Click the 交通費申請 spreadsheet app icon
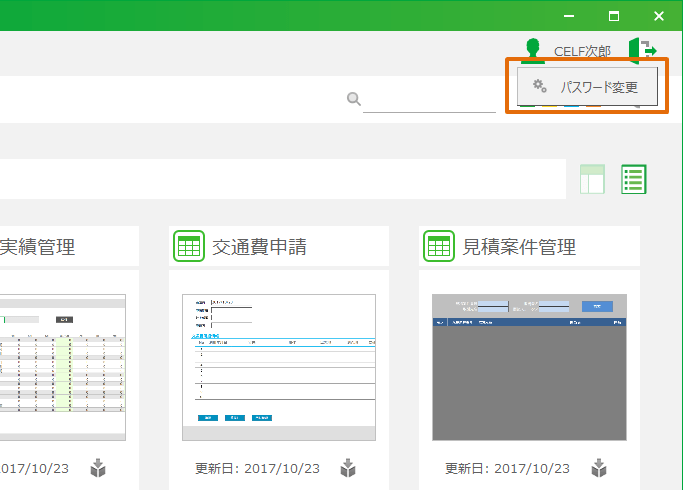683x490 pixels. 189,246
